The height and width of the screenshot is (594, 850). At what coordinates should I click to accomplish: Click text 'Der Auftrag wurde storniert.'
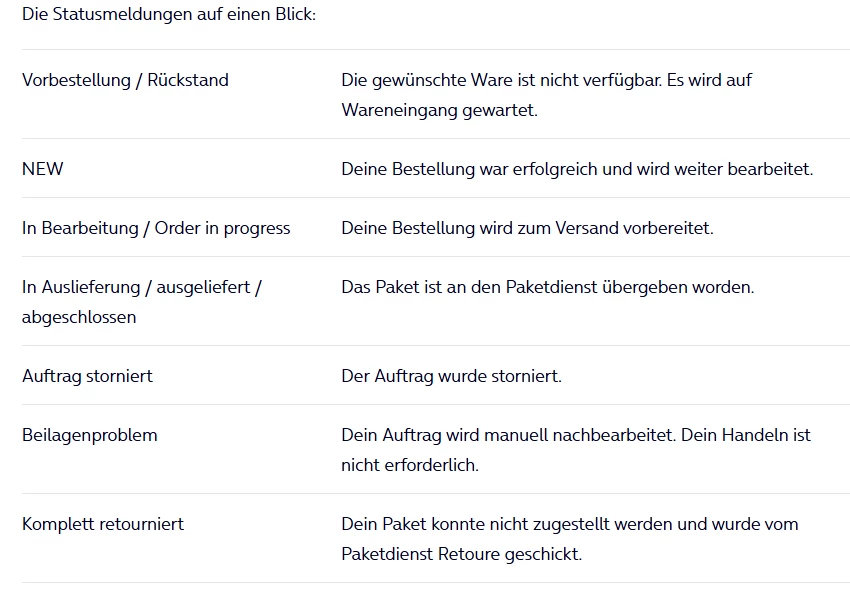[x=451, y=376]
